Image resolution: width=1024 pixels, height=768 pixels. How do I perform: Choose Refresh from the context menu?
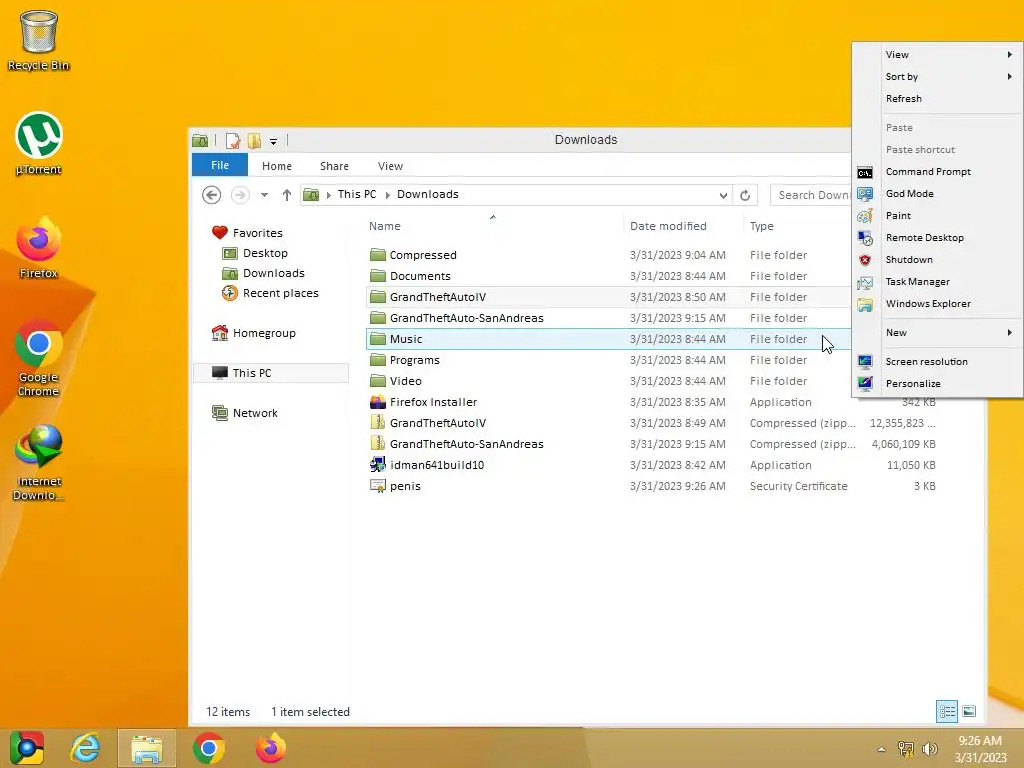[x=937, y=99]
